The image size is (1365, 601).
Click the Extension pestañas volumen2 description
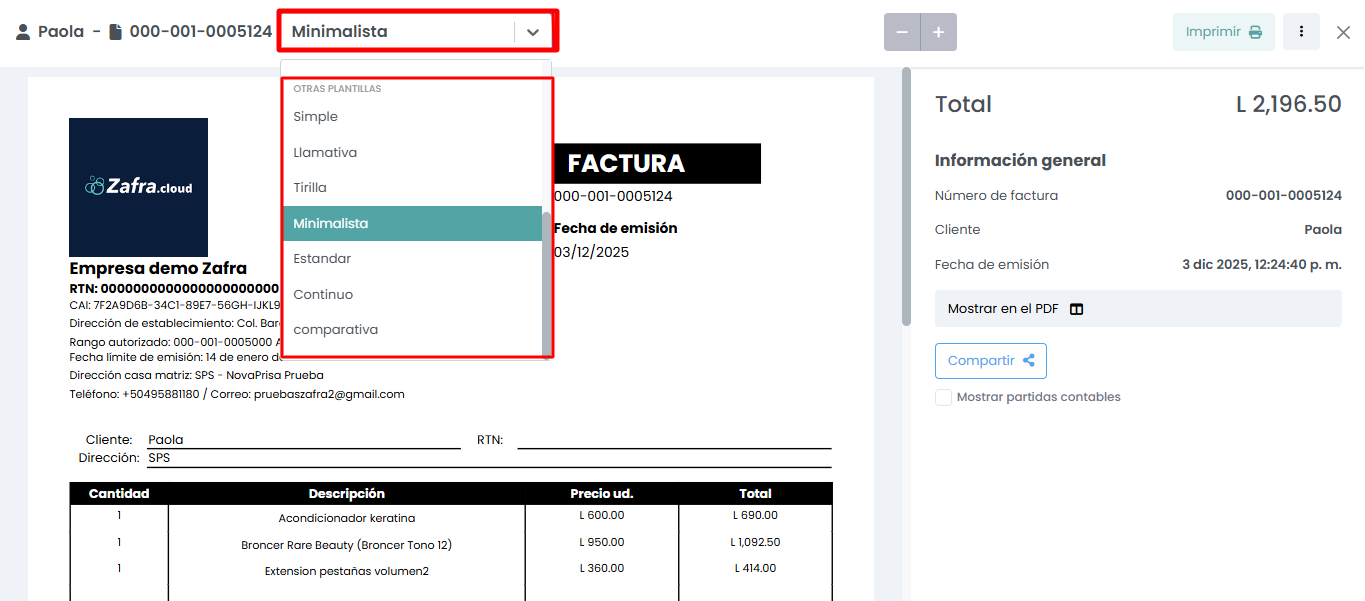click(347, 571)
